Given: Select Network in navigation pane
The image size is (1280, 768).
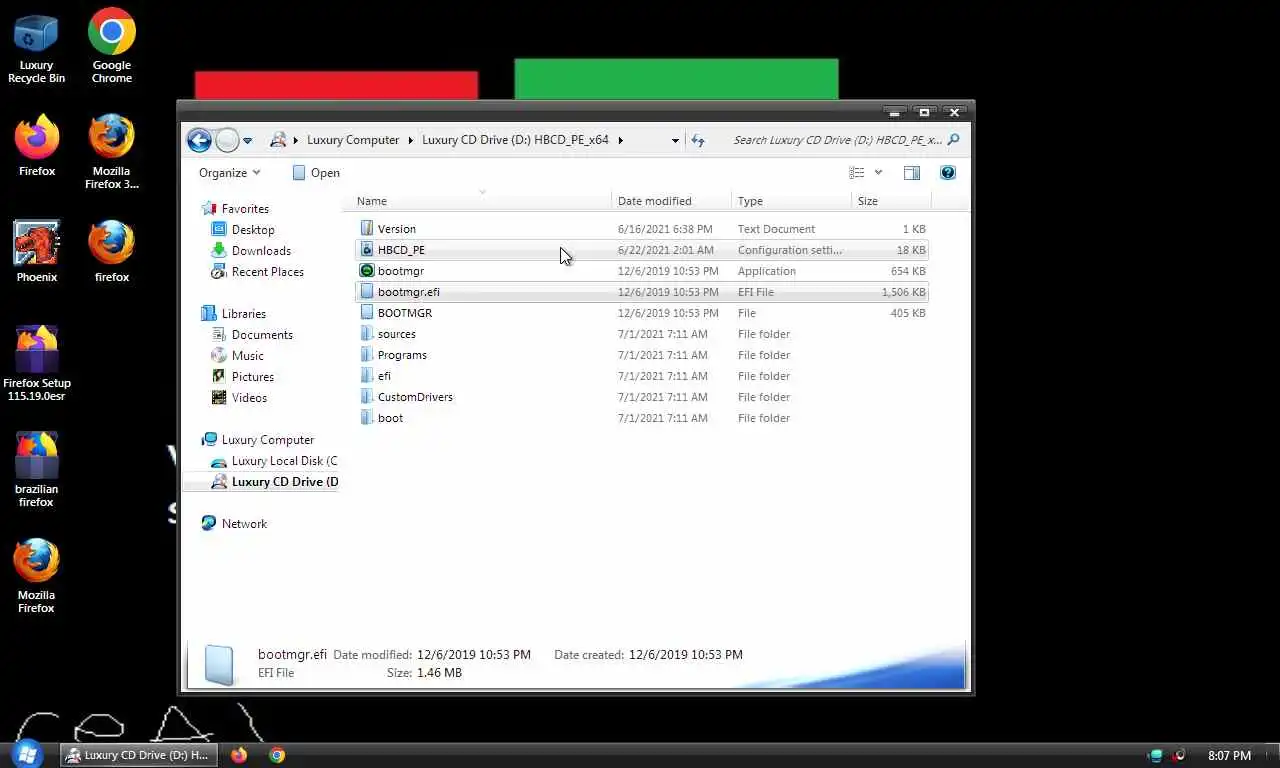Looking at the screenshot, I should (244, 524).
